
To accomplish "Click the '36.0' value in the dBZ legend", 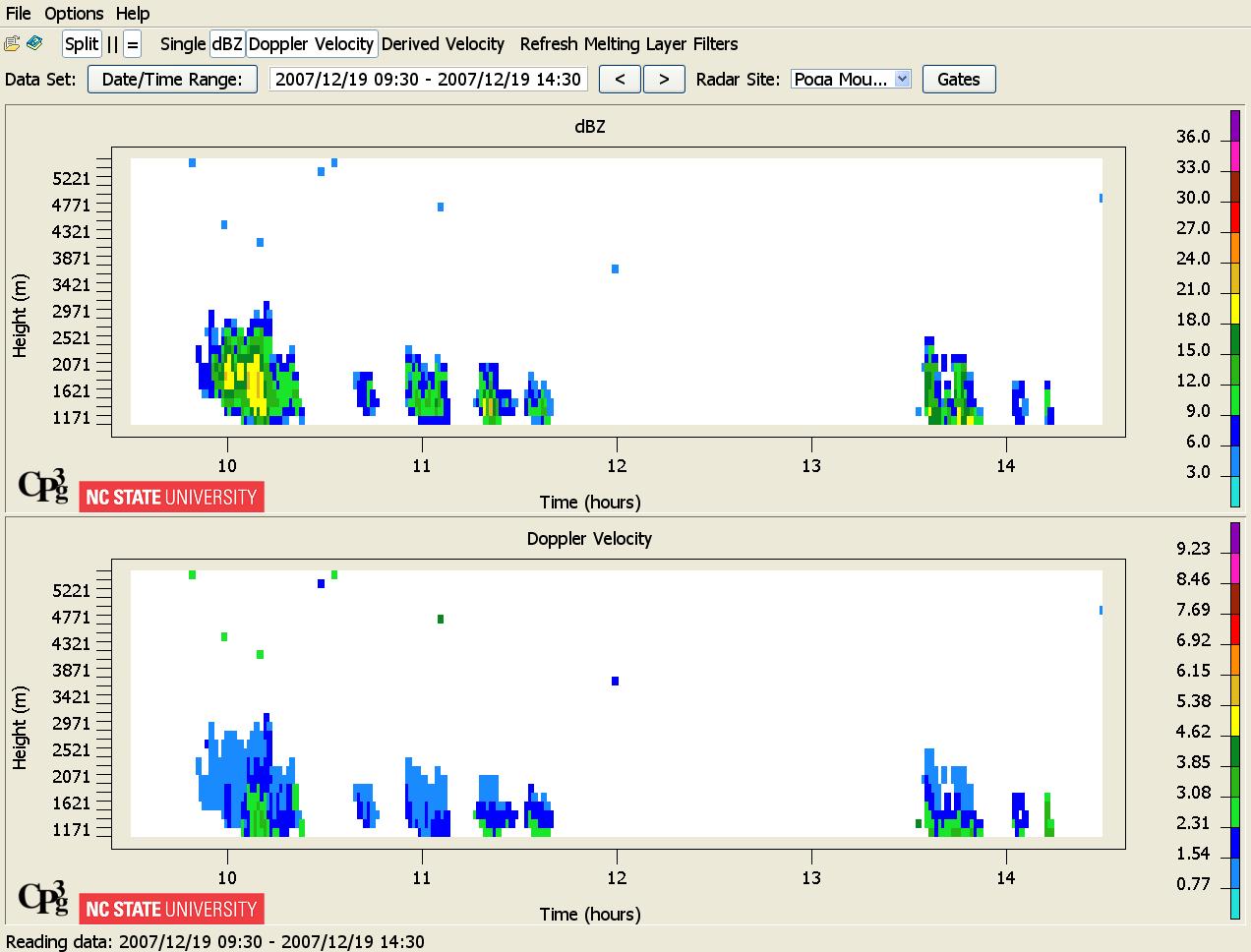I will (1193, 138).
